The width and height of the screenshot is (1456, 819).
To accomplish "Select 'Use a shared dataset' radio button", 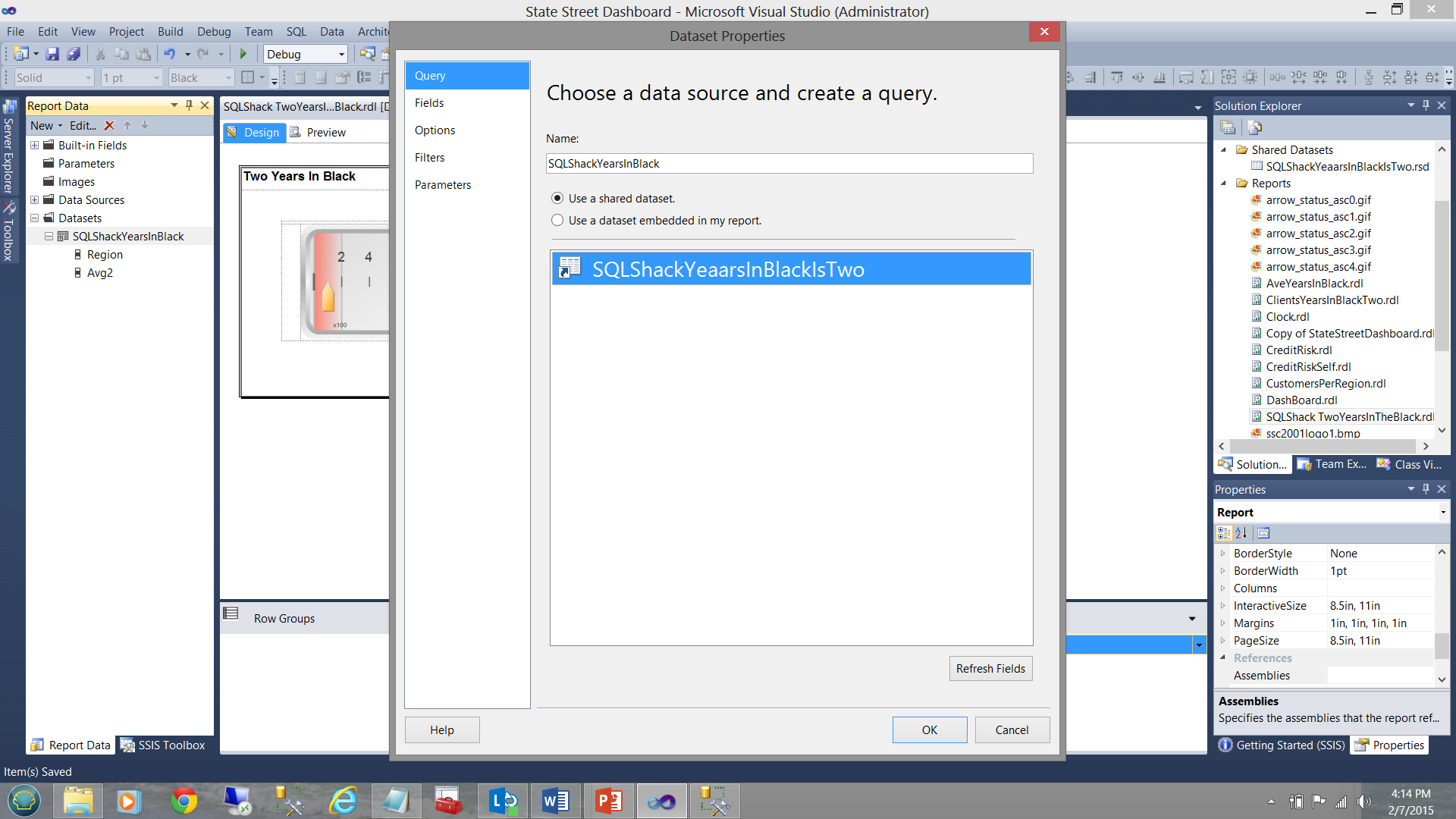I will [x=557, y=199].
